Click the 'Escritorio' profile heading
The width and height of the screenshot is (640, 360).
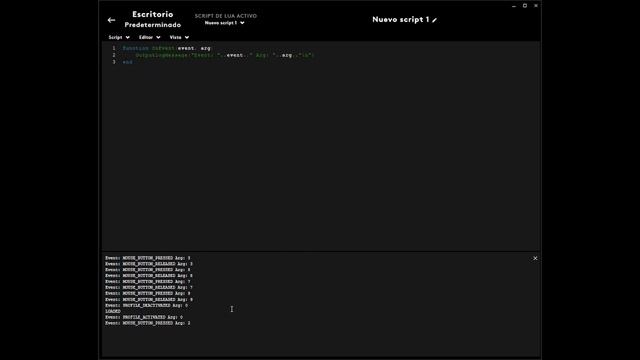[x=153, y=14]
